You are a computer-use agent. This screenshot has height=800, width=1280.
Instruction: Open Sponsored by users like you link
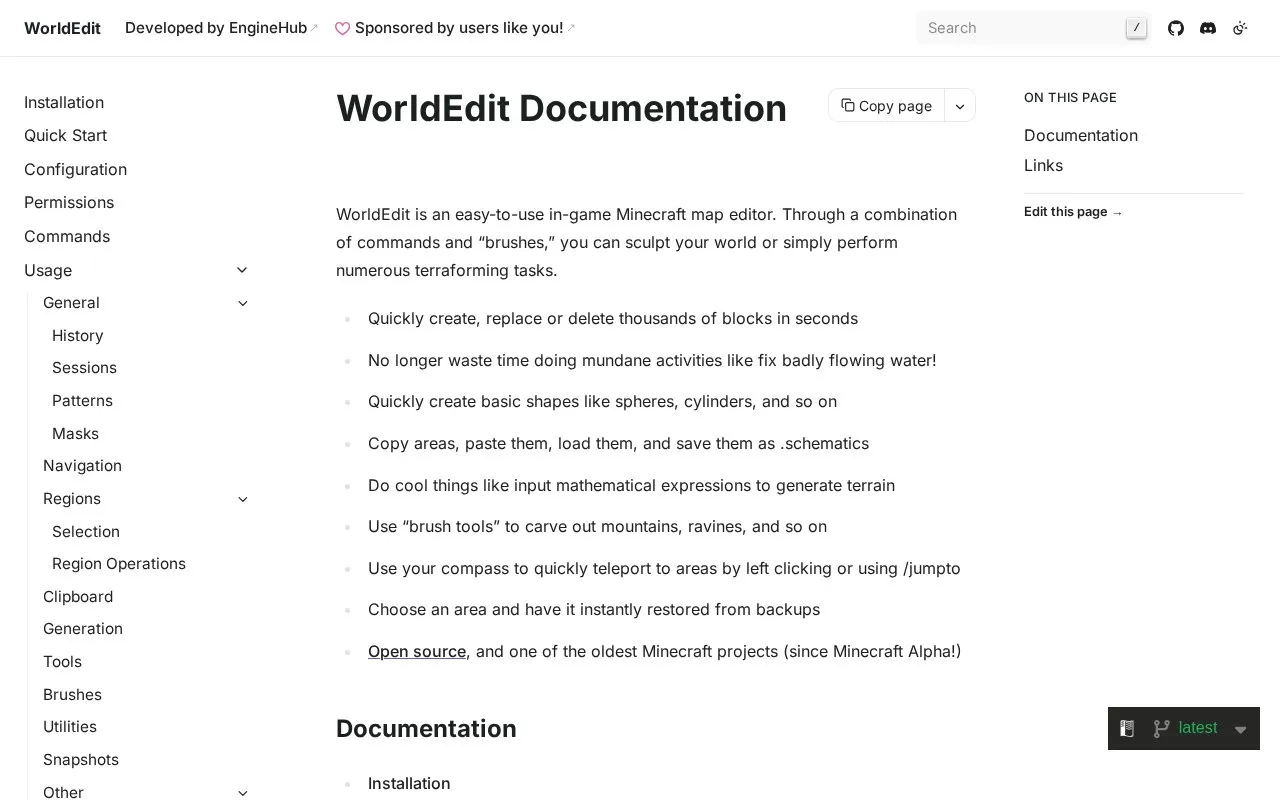(455, 28)
